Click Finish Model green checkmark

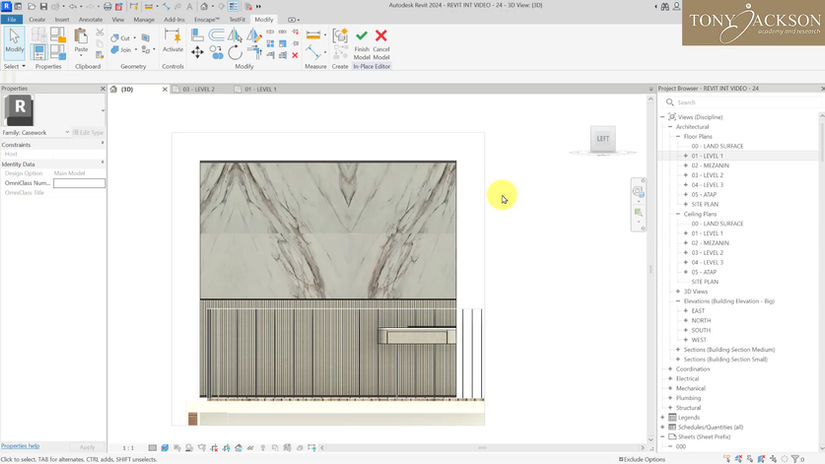361,44
